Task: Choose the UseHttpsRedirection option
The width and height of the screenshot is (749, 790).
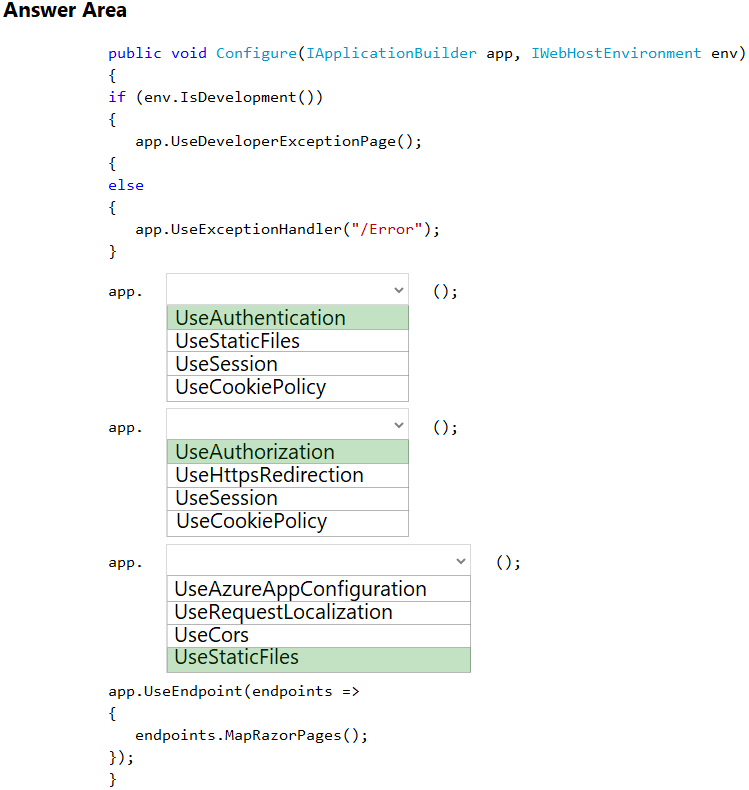Action: coord(287,475)
